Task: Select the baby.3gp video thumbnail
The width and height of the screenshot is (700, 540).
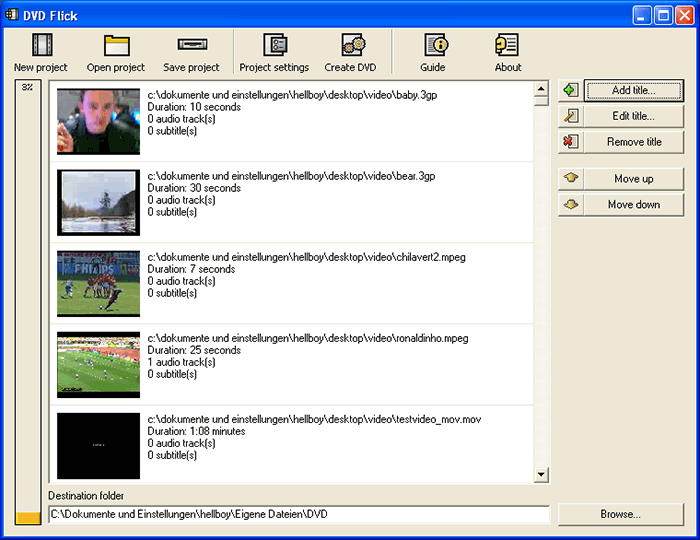Action: pyautogui.click(x=98, y=121)
